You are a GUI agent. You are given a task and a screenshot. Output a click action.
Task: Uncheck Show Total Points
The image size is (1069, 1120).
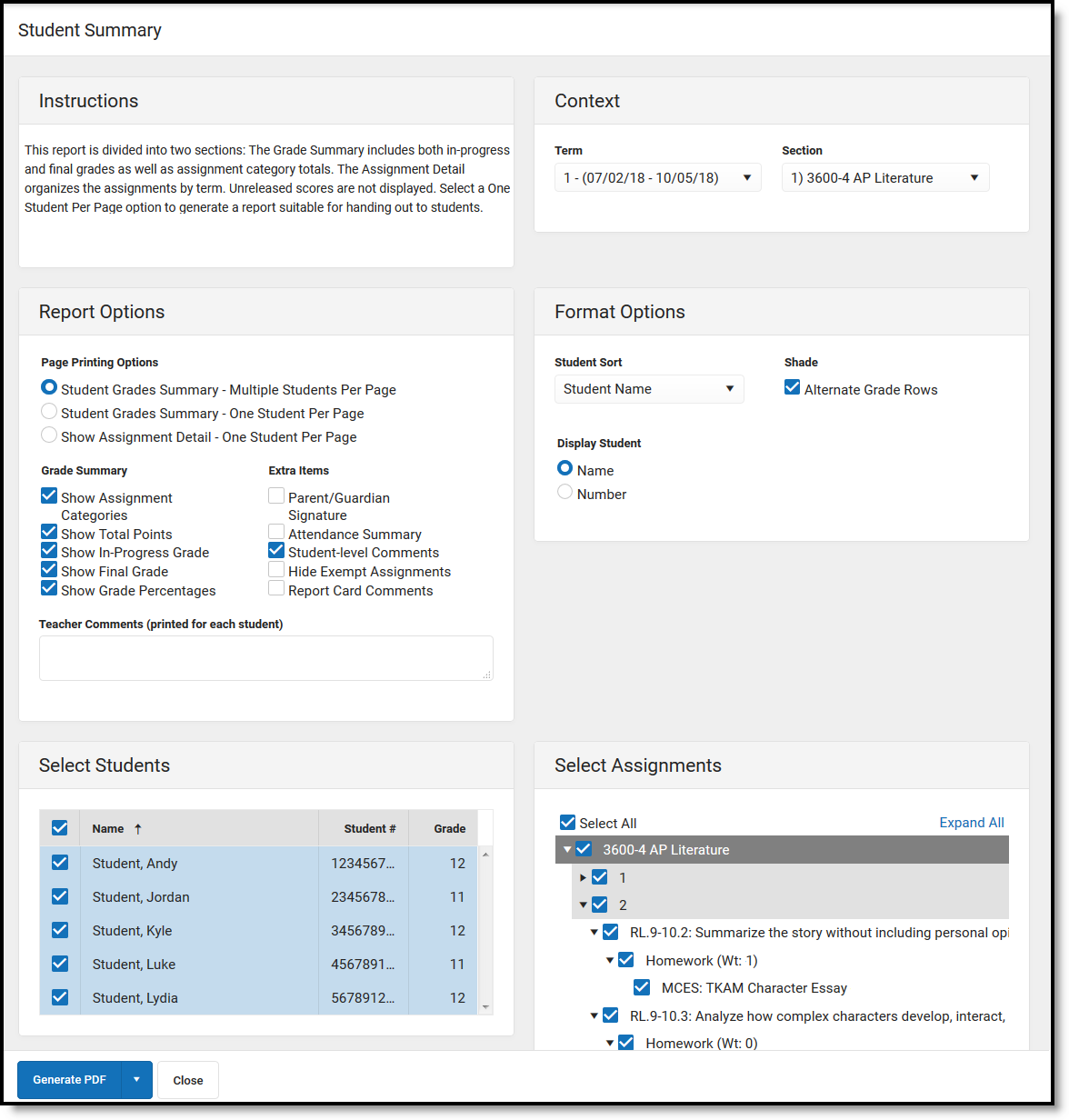pyautogui.click(x=49, y=532)
